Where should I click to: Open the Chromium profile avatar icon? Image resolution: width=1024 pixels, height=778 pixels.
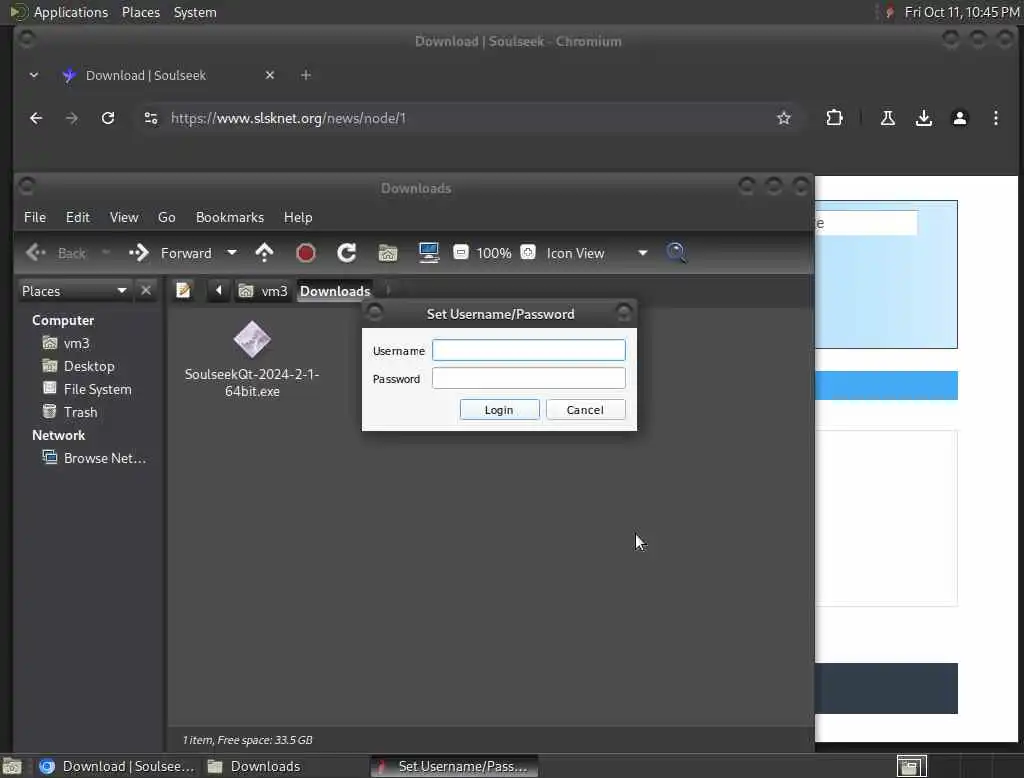[x=959, y=118]
